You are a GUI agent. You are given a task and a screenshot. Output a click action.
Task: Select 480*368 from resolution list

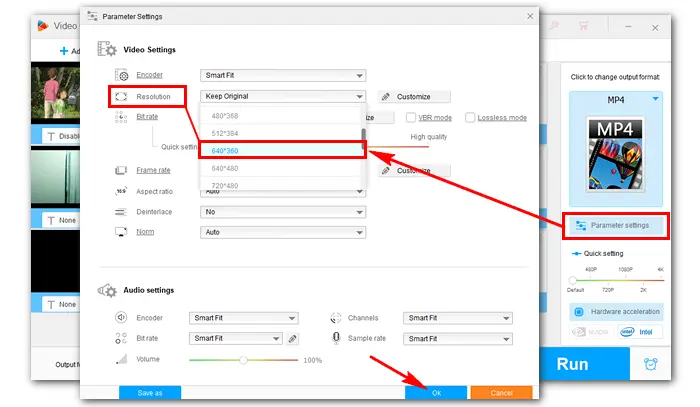coord(280,116)
